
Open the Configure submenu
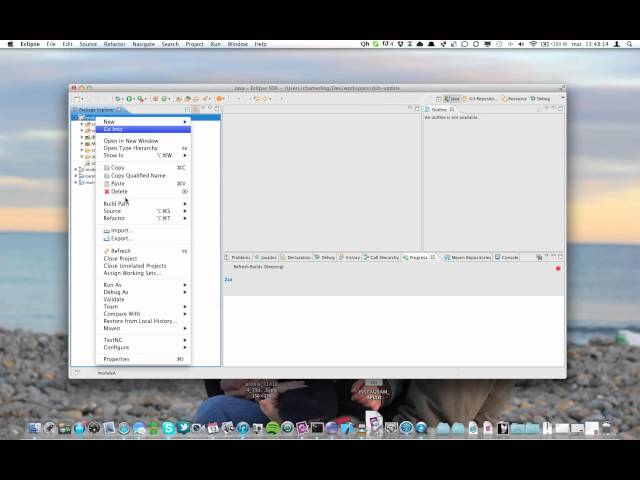[x=143, y=347]
